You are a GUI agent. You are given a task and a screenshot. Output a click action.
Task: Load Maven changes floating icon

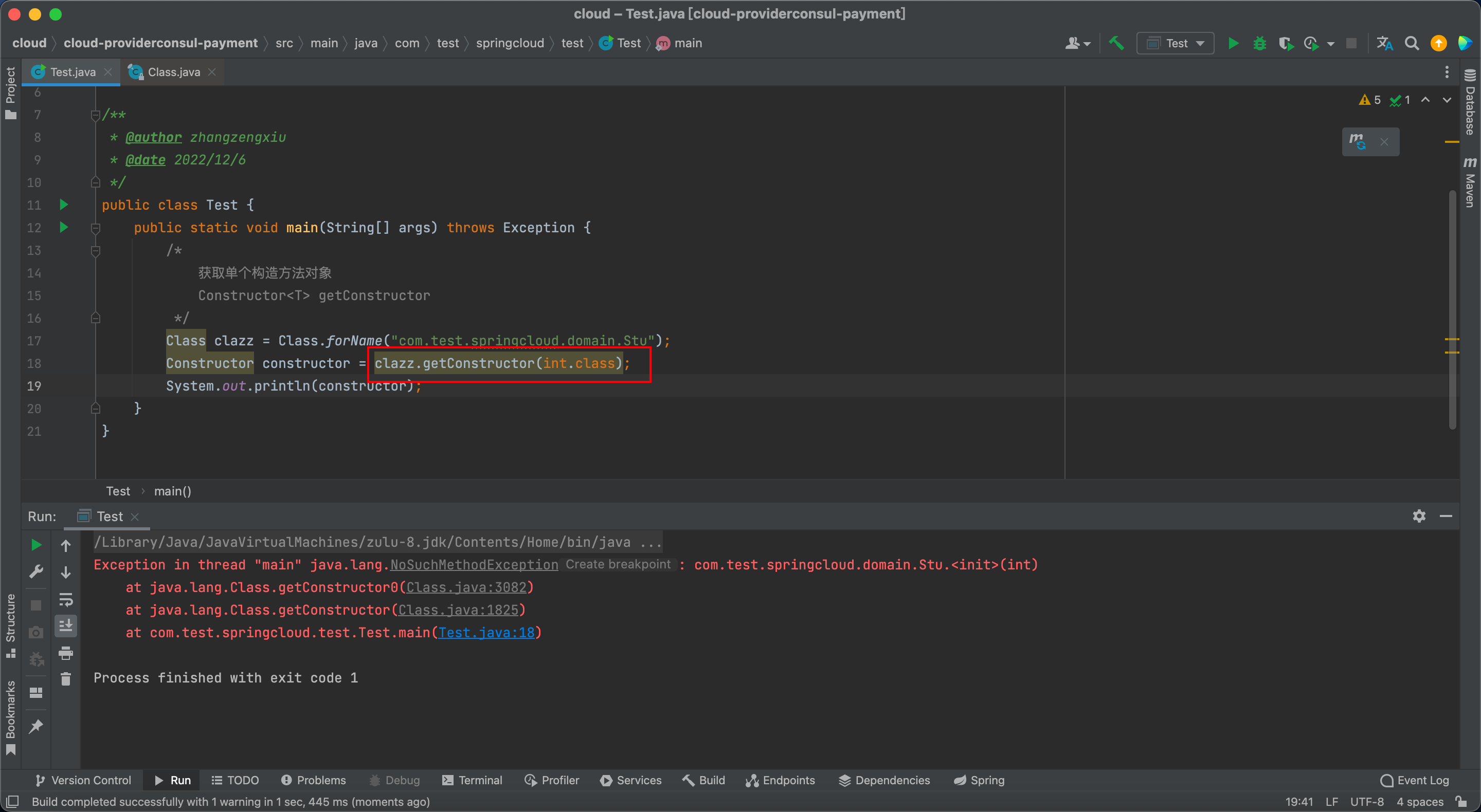pos(1357,141)
